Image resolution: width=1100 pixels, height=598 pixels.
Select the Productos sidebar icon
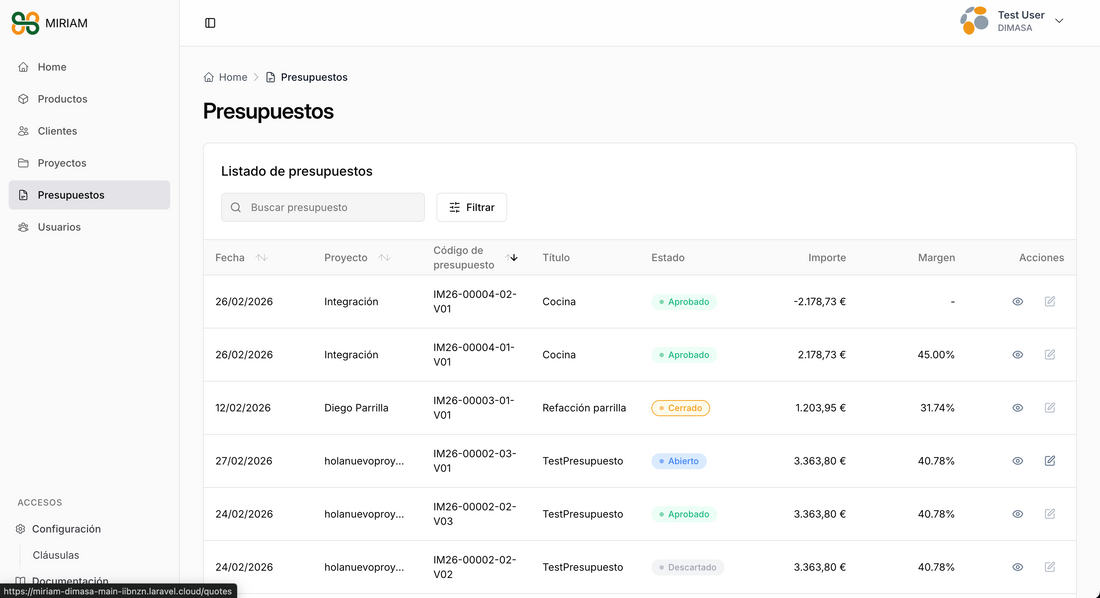[x=22, y=98]
